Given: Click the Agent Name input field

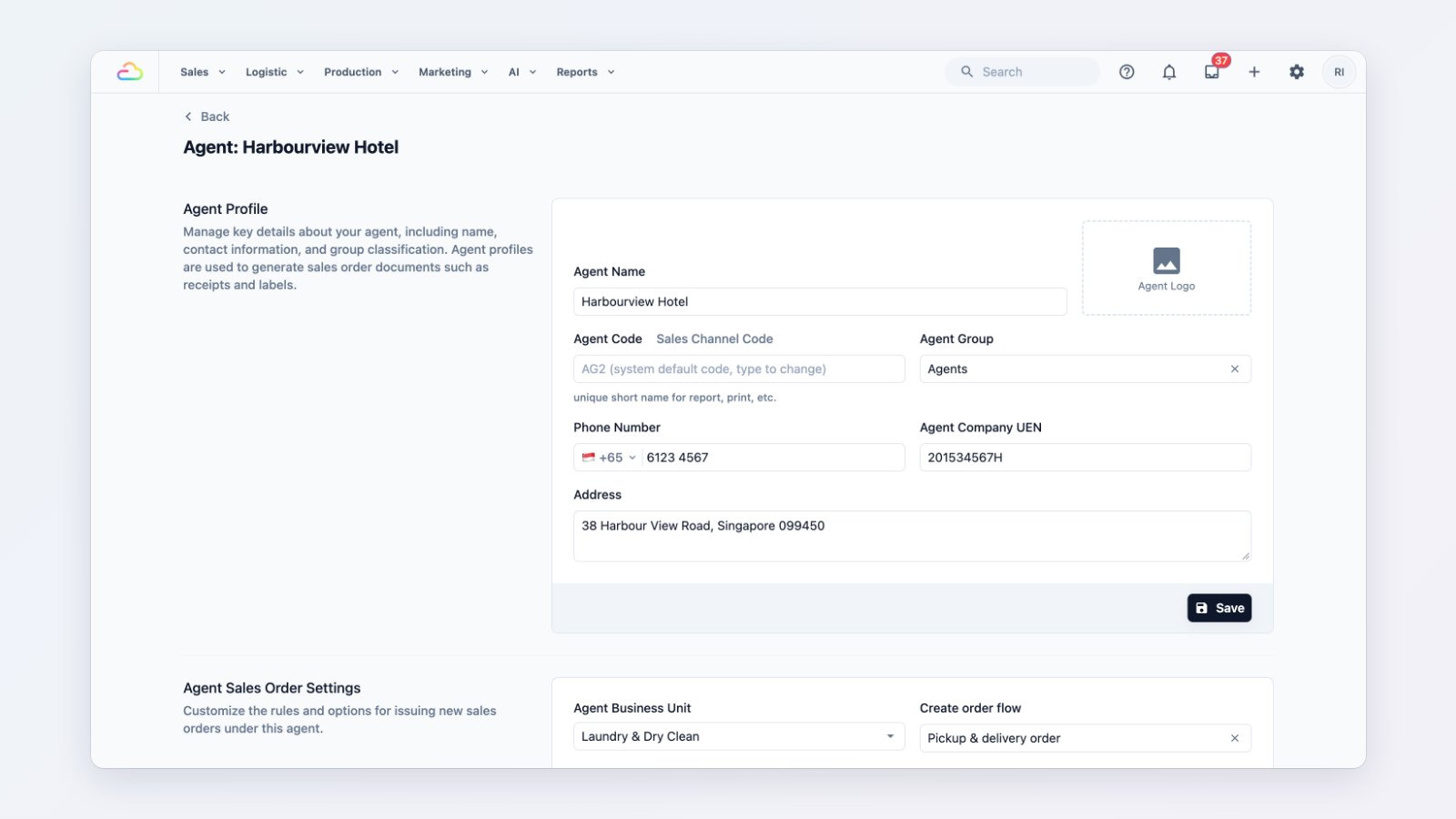Looking at the screenshot, I should click(x=820, y=301).
